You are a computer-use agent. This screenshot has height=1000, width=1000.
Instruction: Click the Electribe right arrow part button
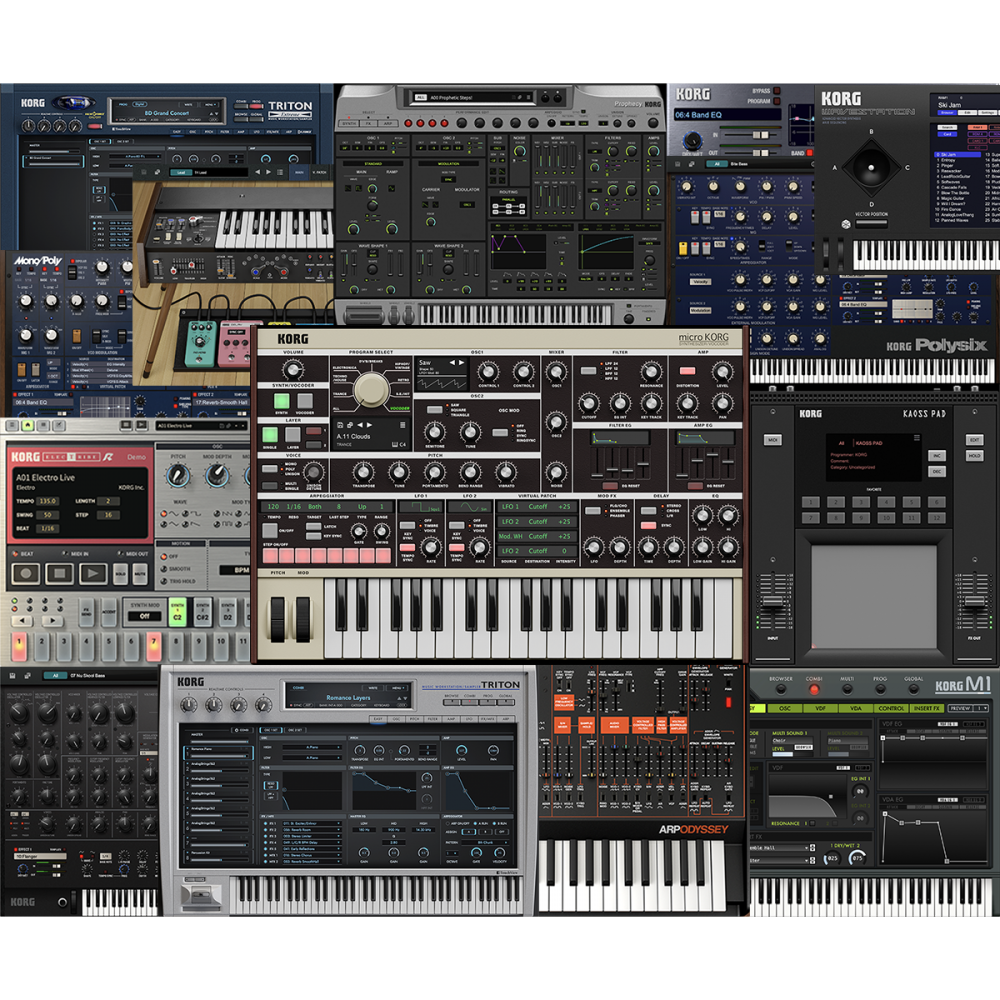coord(52,620)
